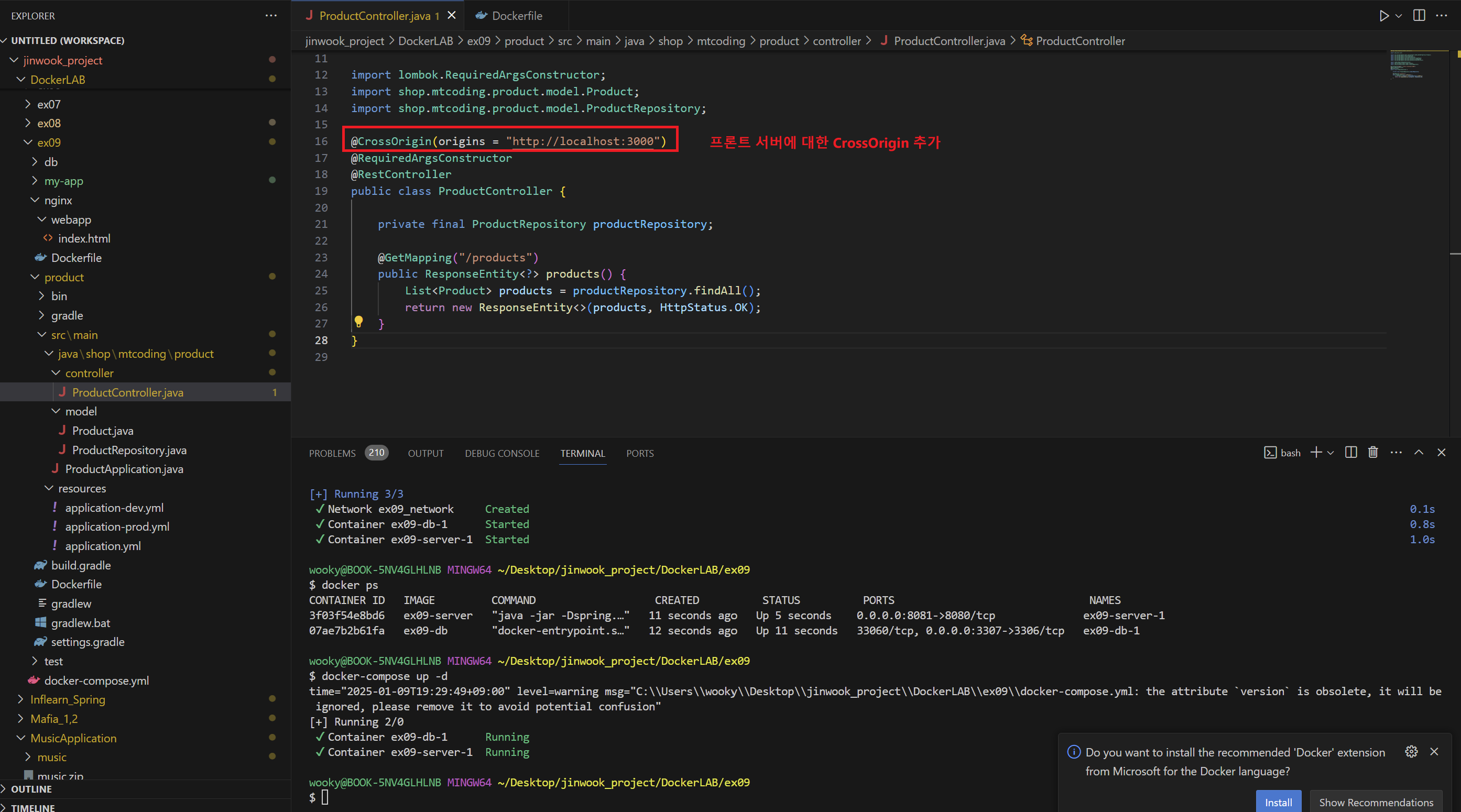Close the ProductController.java editor tab

point(452,16)
